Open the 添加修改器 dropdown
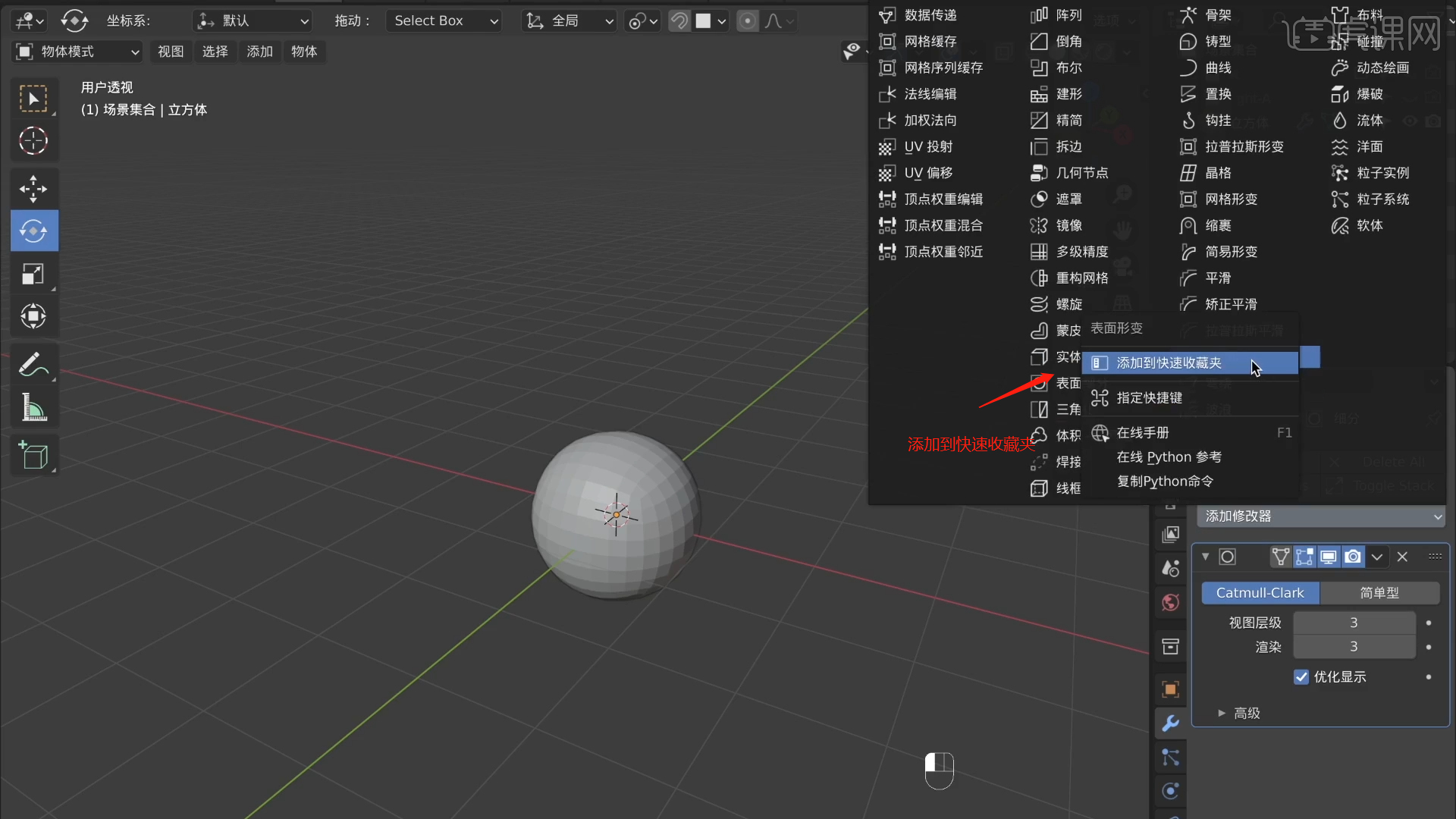 (x=1321, y=516)
